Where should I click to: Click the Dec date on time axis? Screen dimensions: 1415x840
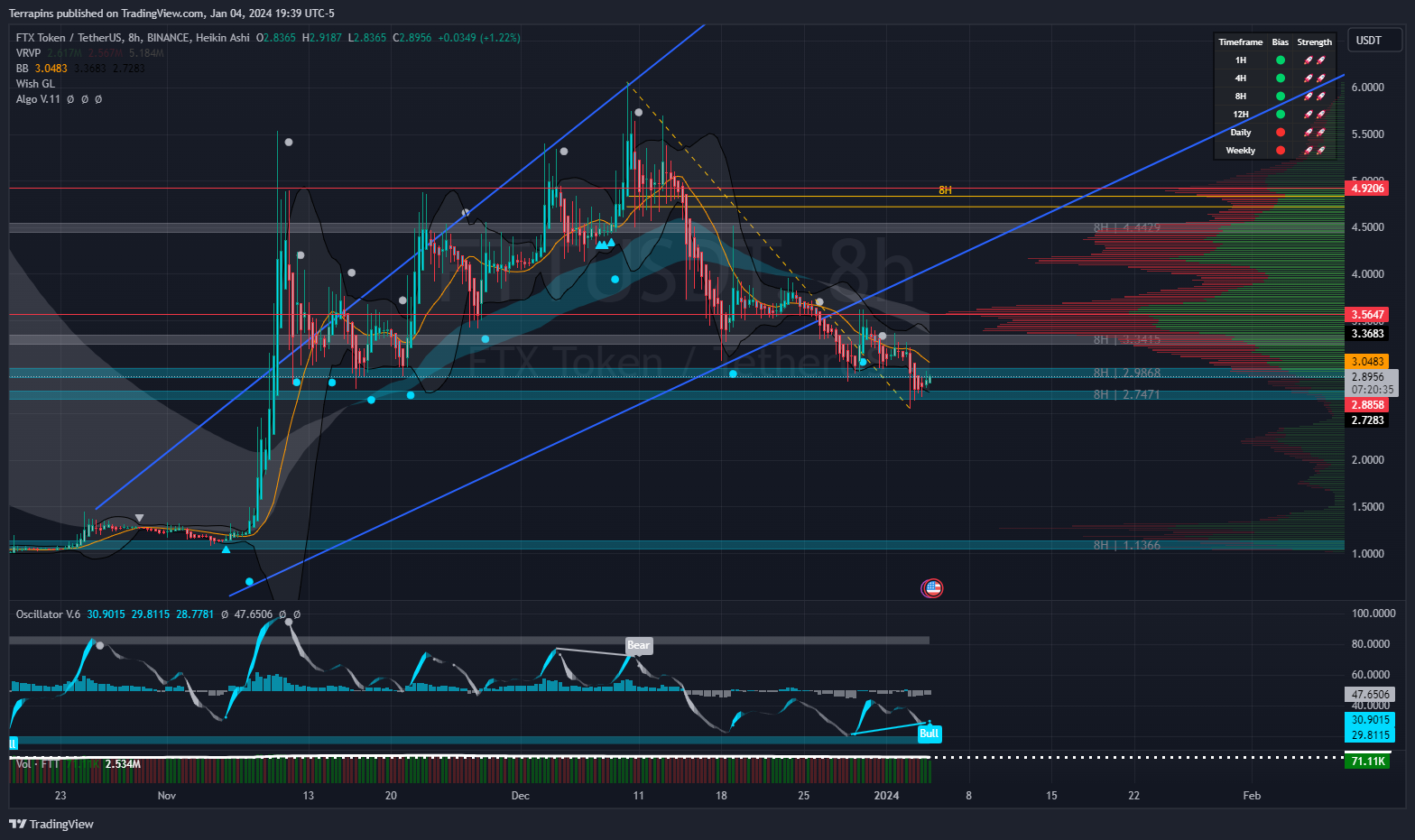pyautogui.click(x=520, y=796)
